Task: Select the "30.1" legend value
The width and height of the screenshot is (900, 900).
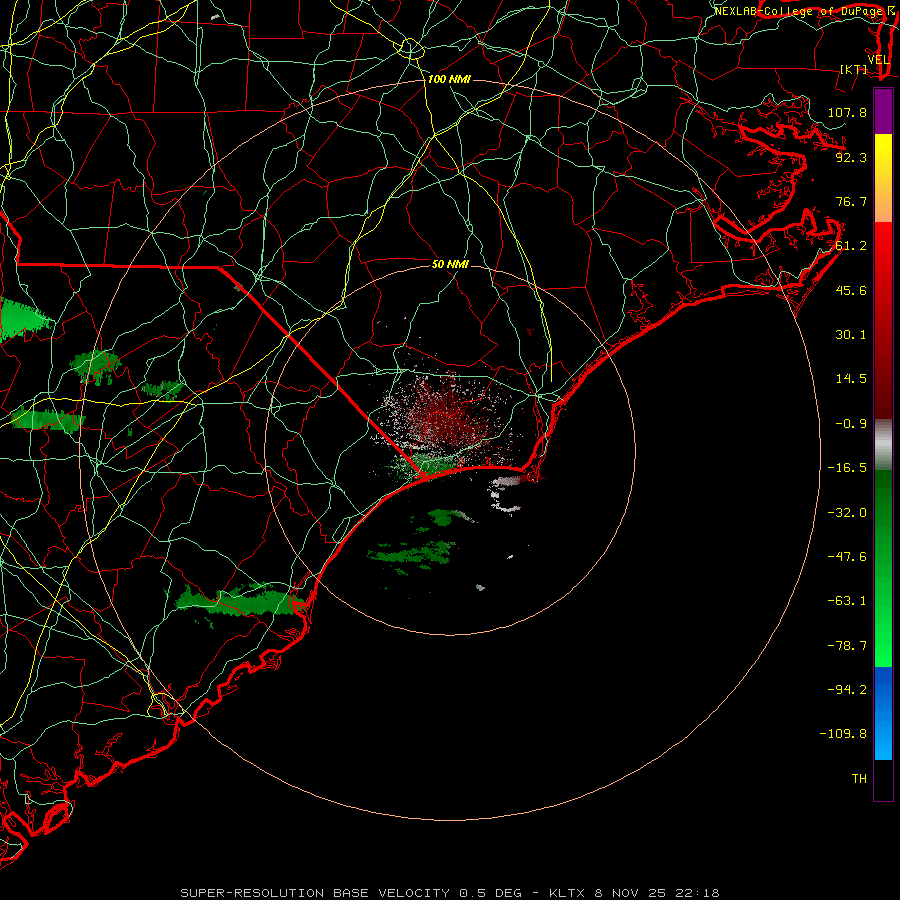Action: coord(851,335)
